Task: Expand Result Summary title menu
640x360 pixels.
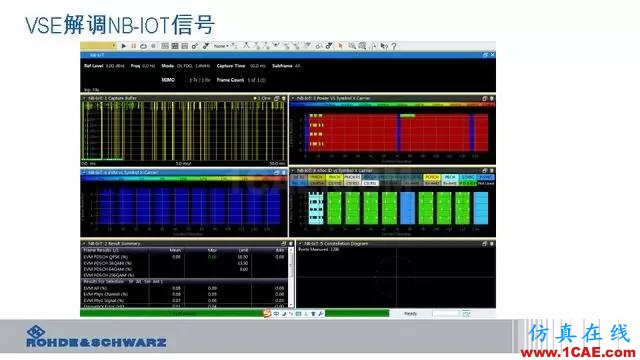Action: pos(84,244)
